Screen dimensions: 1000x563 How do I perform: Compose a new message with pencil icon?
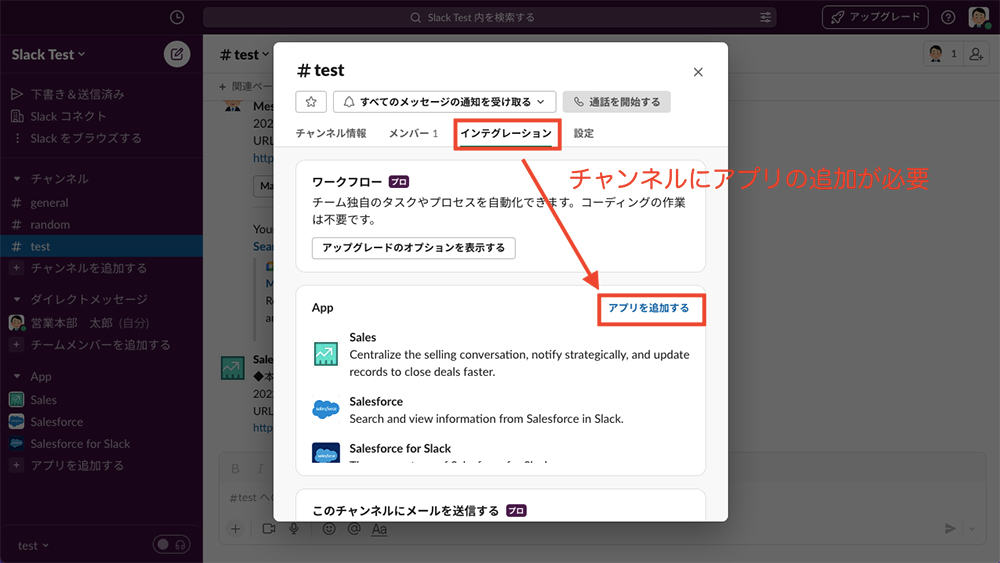point(177,54)
